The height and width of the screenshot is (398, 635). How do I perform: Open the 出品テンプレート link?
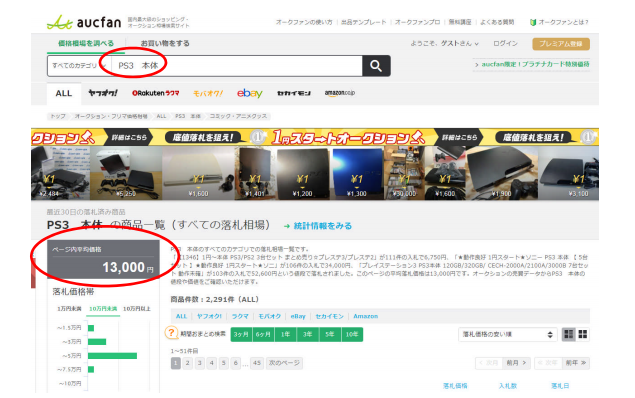coord(363,22)
